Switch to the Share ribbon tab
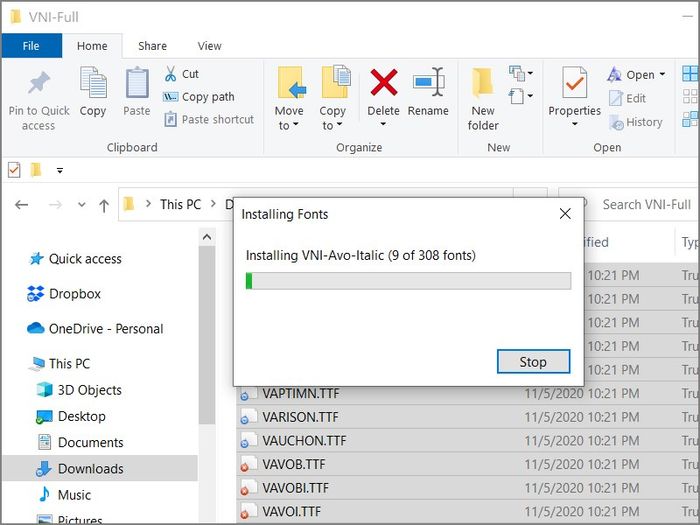This screenshot has width=700, height=525. pyautogui.click(x=152, y=46)
